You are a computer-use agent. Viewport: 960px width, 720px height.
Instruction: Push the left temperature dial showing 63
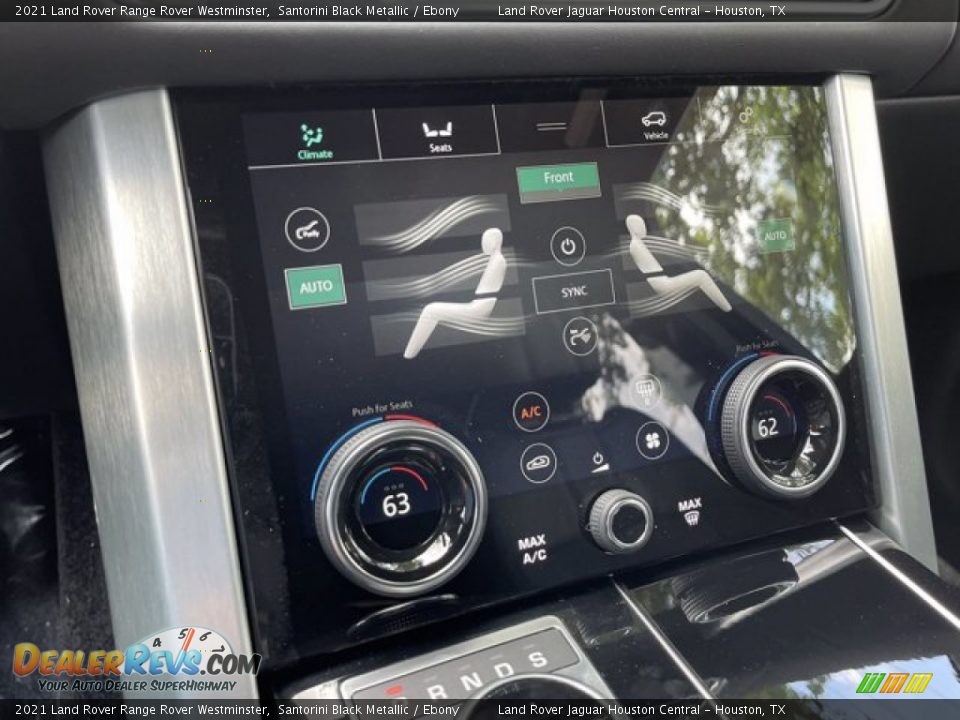pos(401,507)
